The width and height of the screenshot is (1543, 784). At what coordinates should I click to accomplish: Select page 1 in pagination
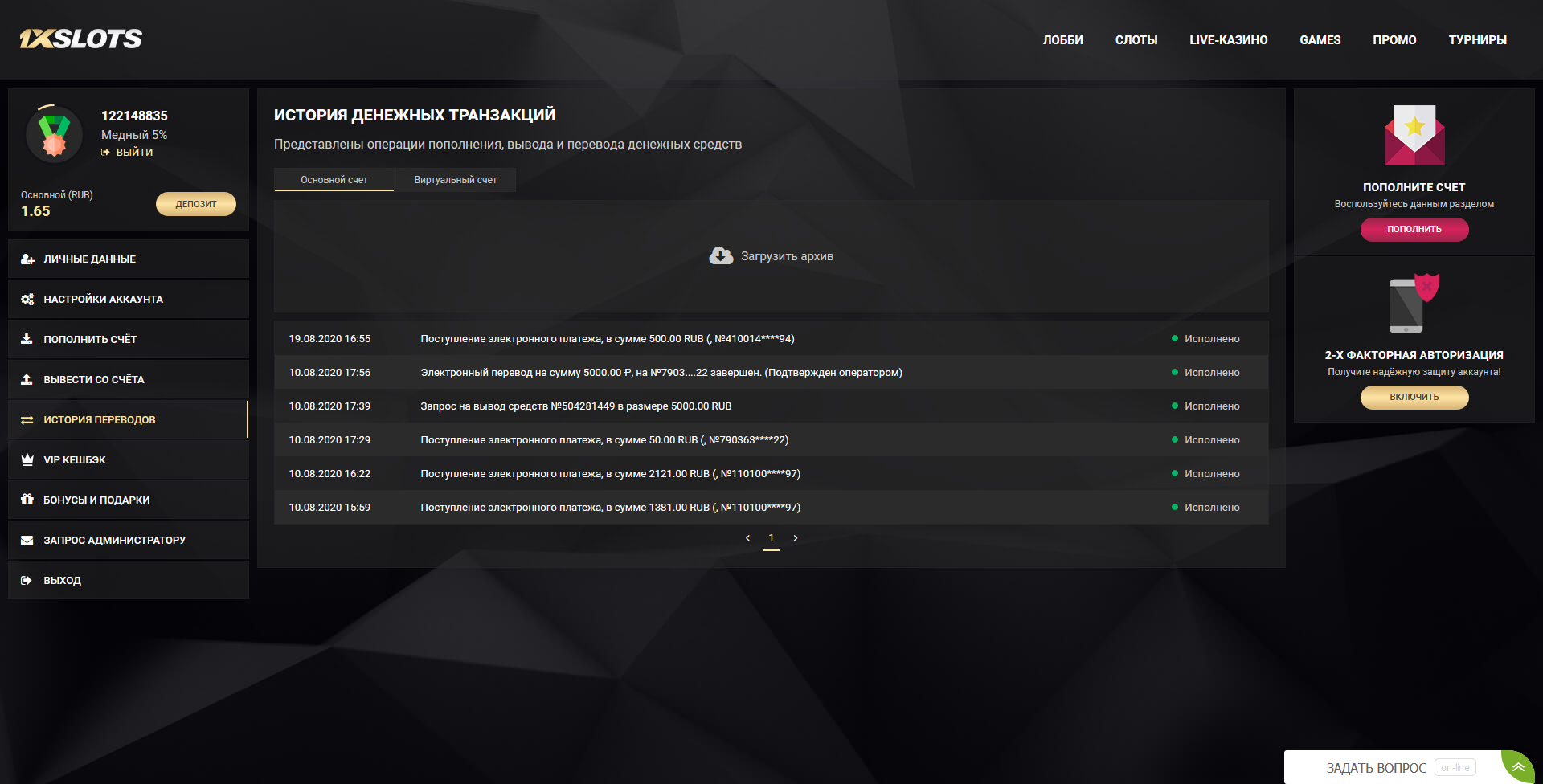point(771,538)
